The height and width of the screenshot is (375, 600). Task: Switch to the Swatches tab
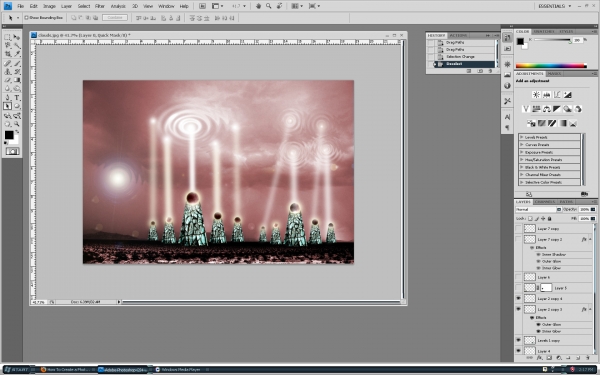544,31
